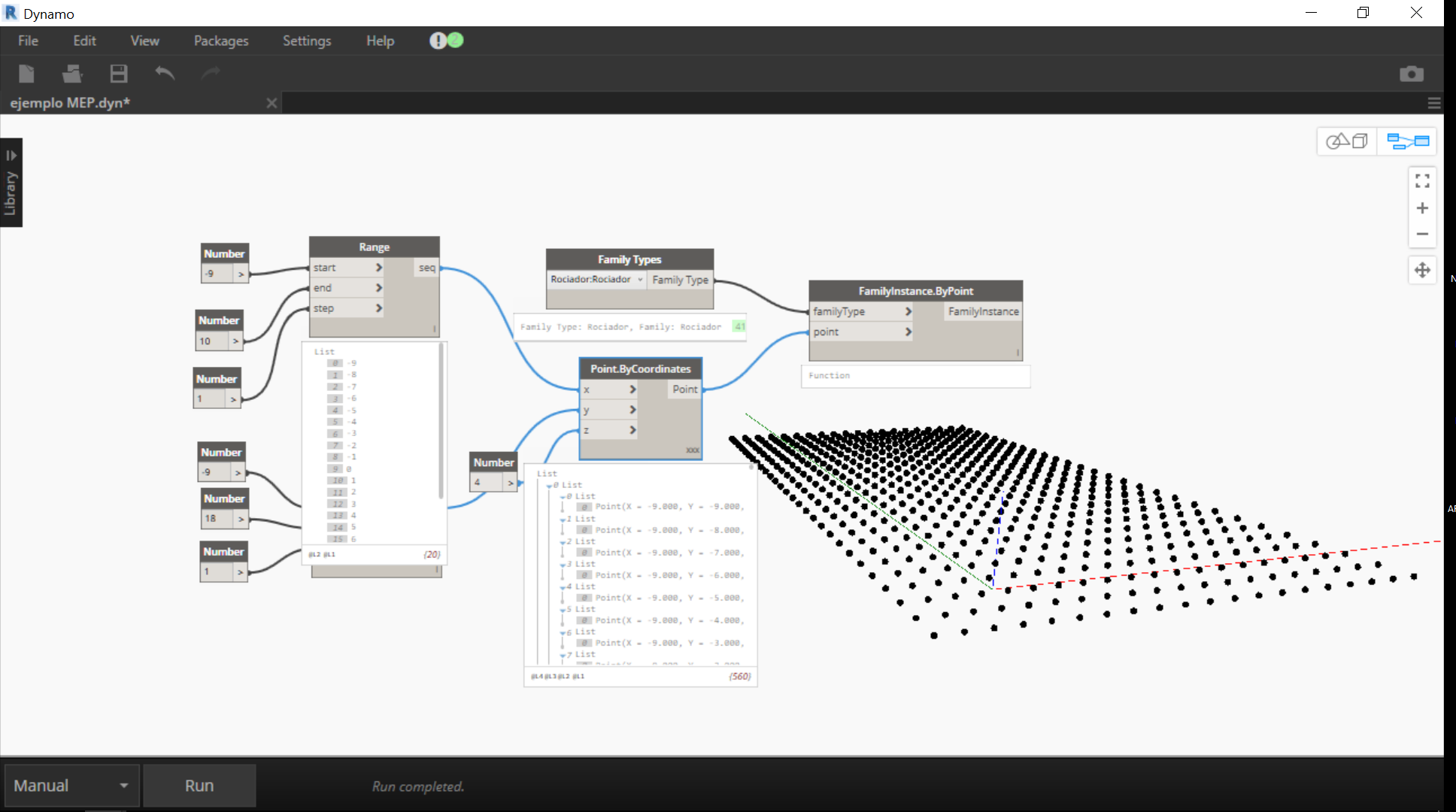Screen dimensions: 1456x812
Task: Open the Settings menu
Action: click(306, 41)
